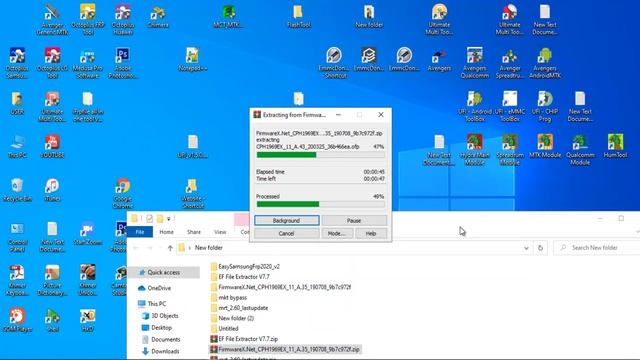
Task: Open the Octoplus Huawei desktop shortcut
Action: [123, 19]
